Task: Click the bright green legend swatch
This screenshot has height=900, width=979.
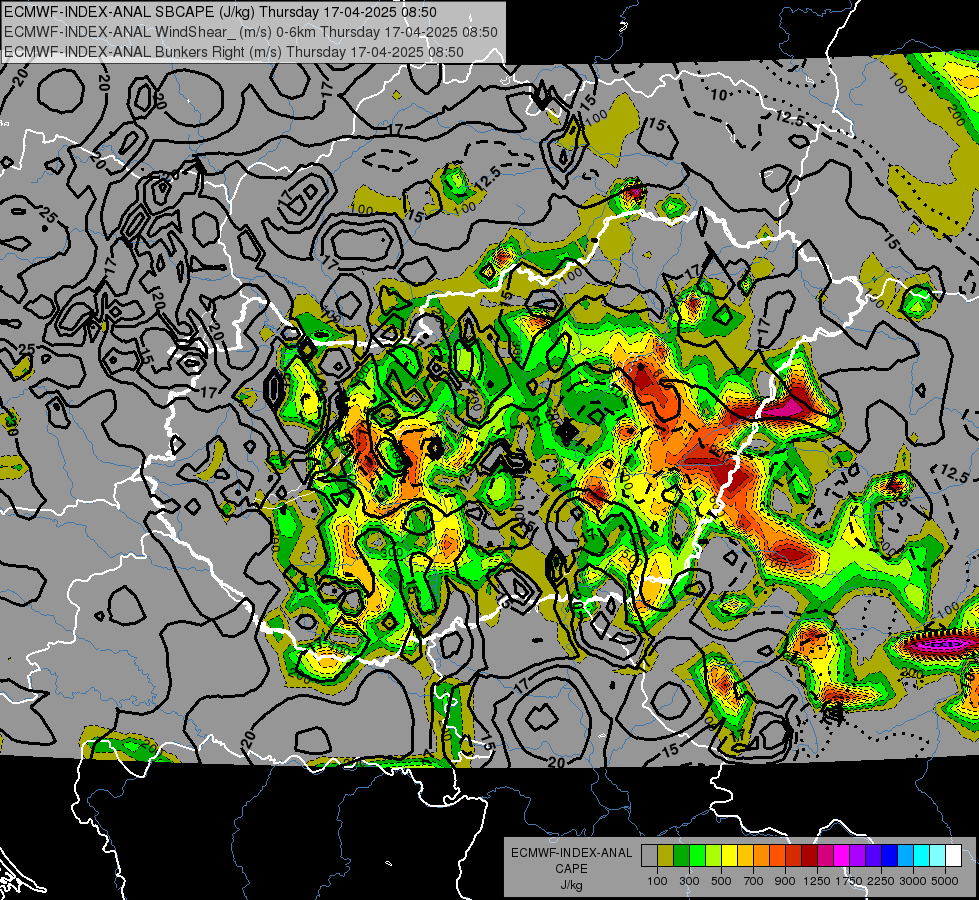Action: pyautogui.click(x=697, y=855)
